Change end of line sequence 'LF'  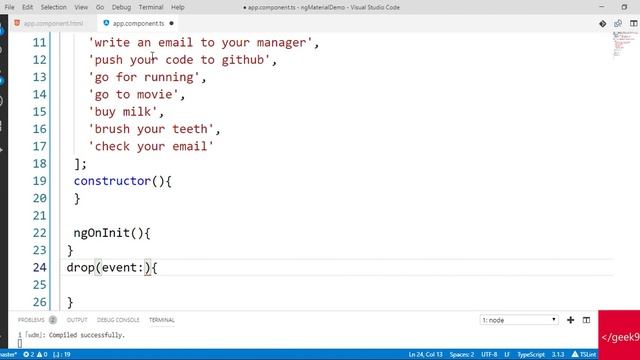[507, 354]
